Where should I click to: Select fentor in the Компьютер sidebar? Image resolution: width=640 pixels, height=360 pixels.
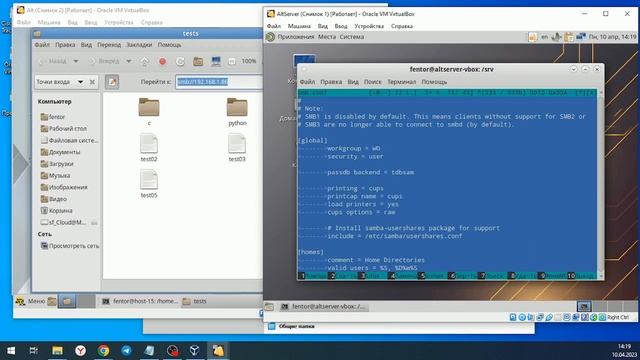tap(53, 117)
